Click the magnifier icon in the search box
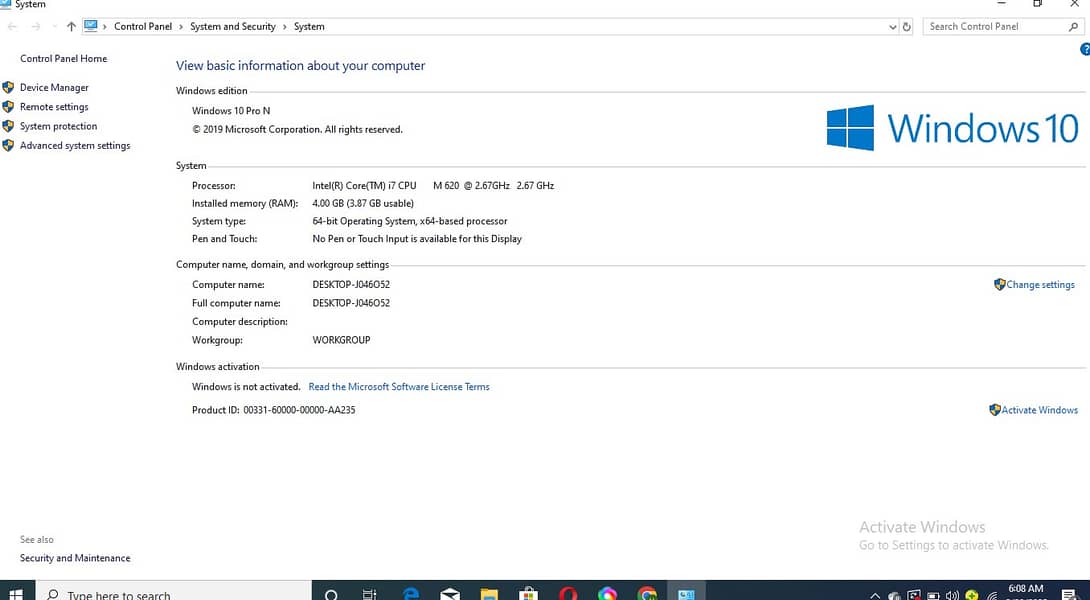 (1073, 26)
